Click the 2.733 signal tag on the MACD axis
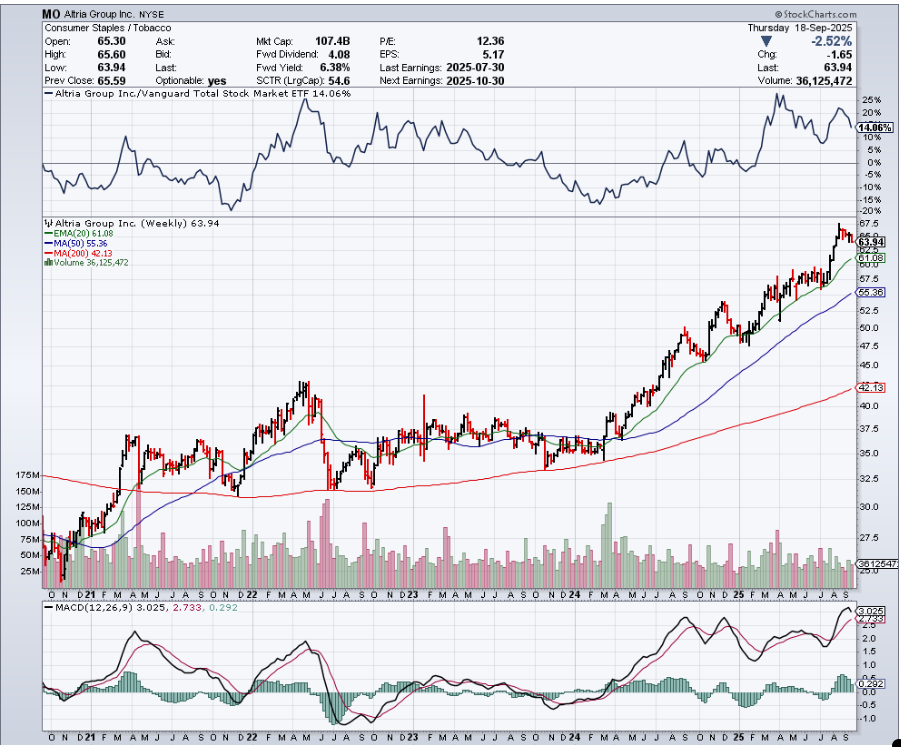Viewport: 901px width, 747px height. (x=871, y=619)
